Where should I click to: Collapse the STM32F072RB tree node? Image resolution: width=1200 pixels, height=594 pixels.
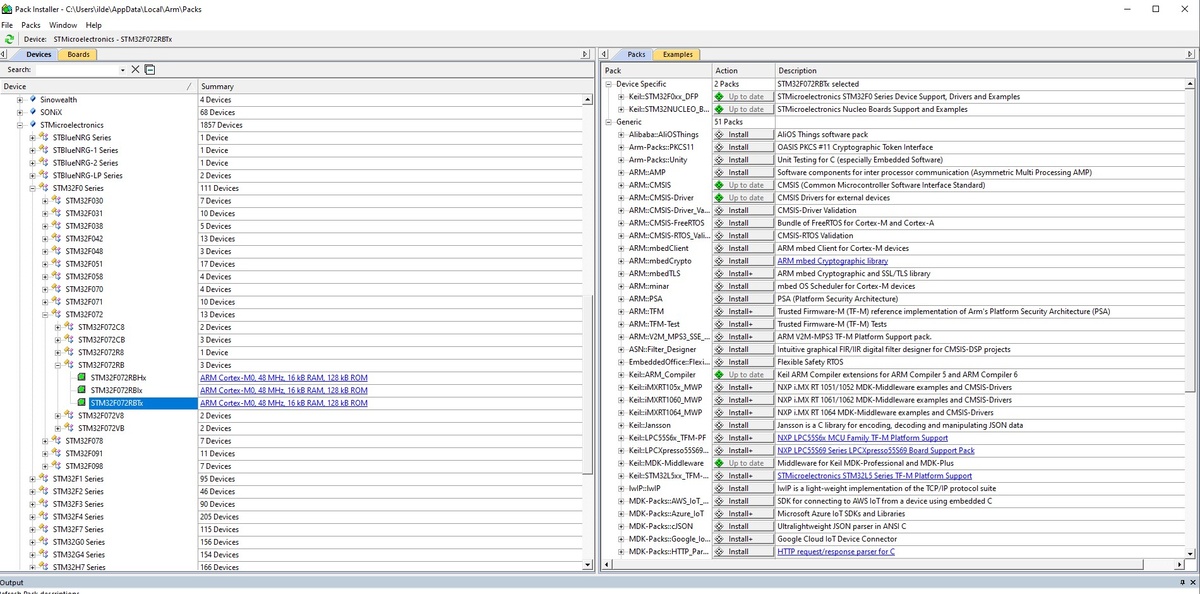pyautogui.click(x=58, y=365)
